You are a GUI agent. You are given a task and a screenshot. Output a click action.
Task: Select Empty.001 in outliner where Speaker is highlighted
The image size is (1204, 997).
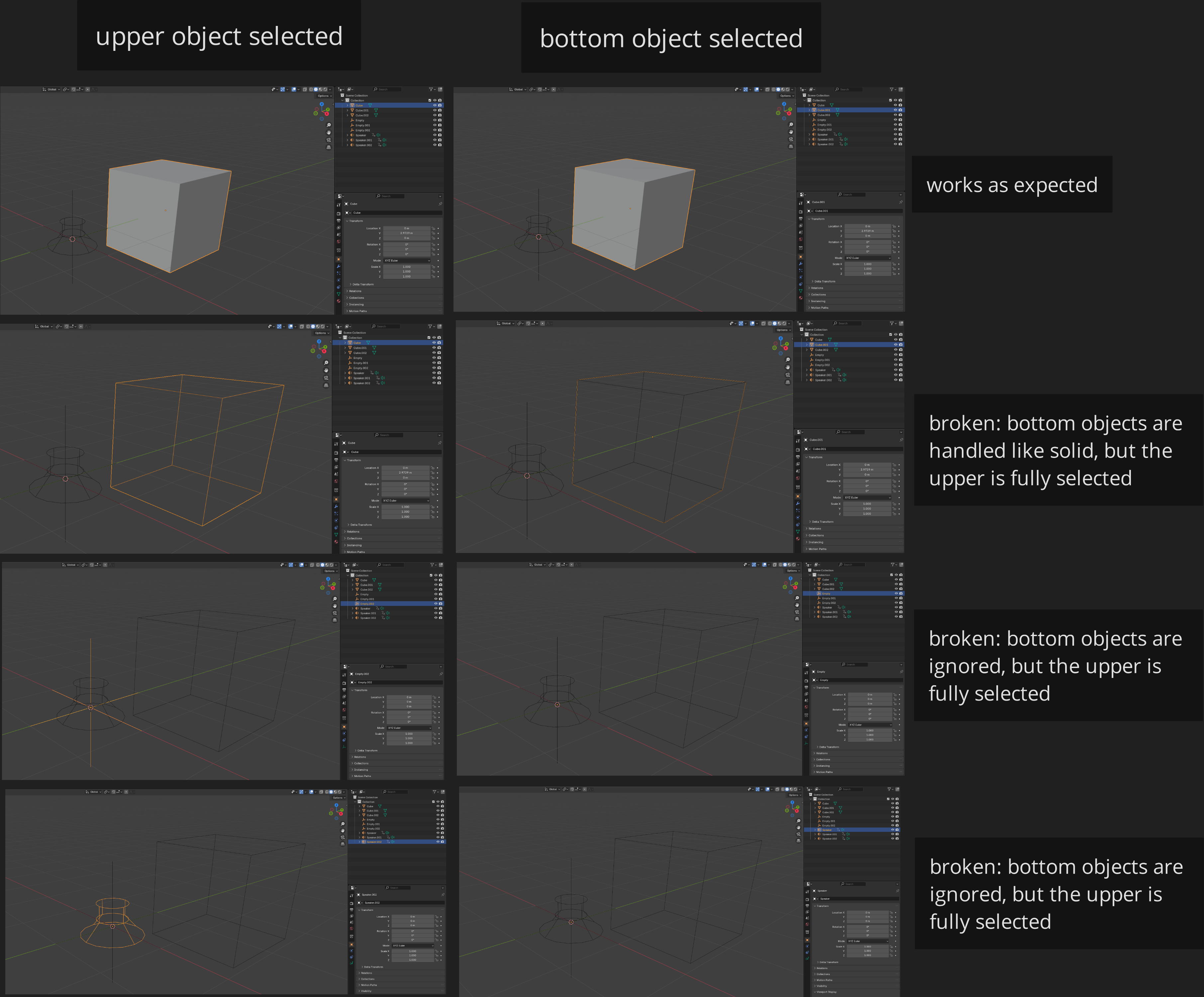pyautogui.click(x=829, y=821)
